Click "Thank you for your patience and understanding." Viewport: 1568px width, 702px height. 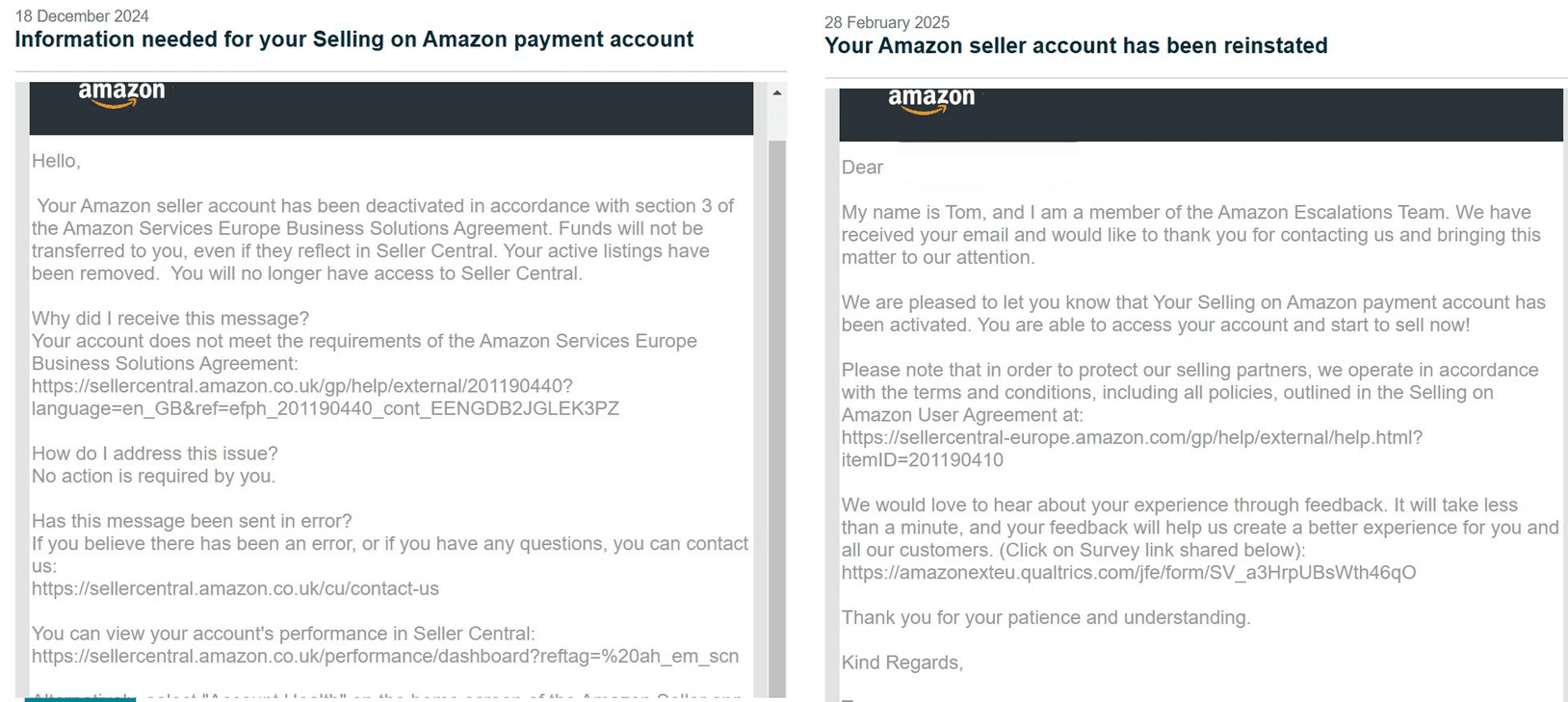click(1046, 618)
